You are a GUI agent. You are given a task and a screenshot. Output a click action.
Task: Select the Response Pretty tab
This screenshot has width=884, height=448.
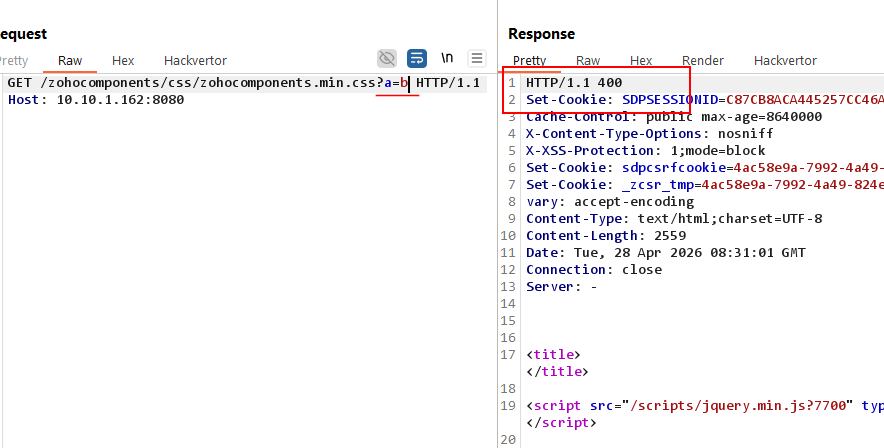pos(529,60)
